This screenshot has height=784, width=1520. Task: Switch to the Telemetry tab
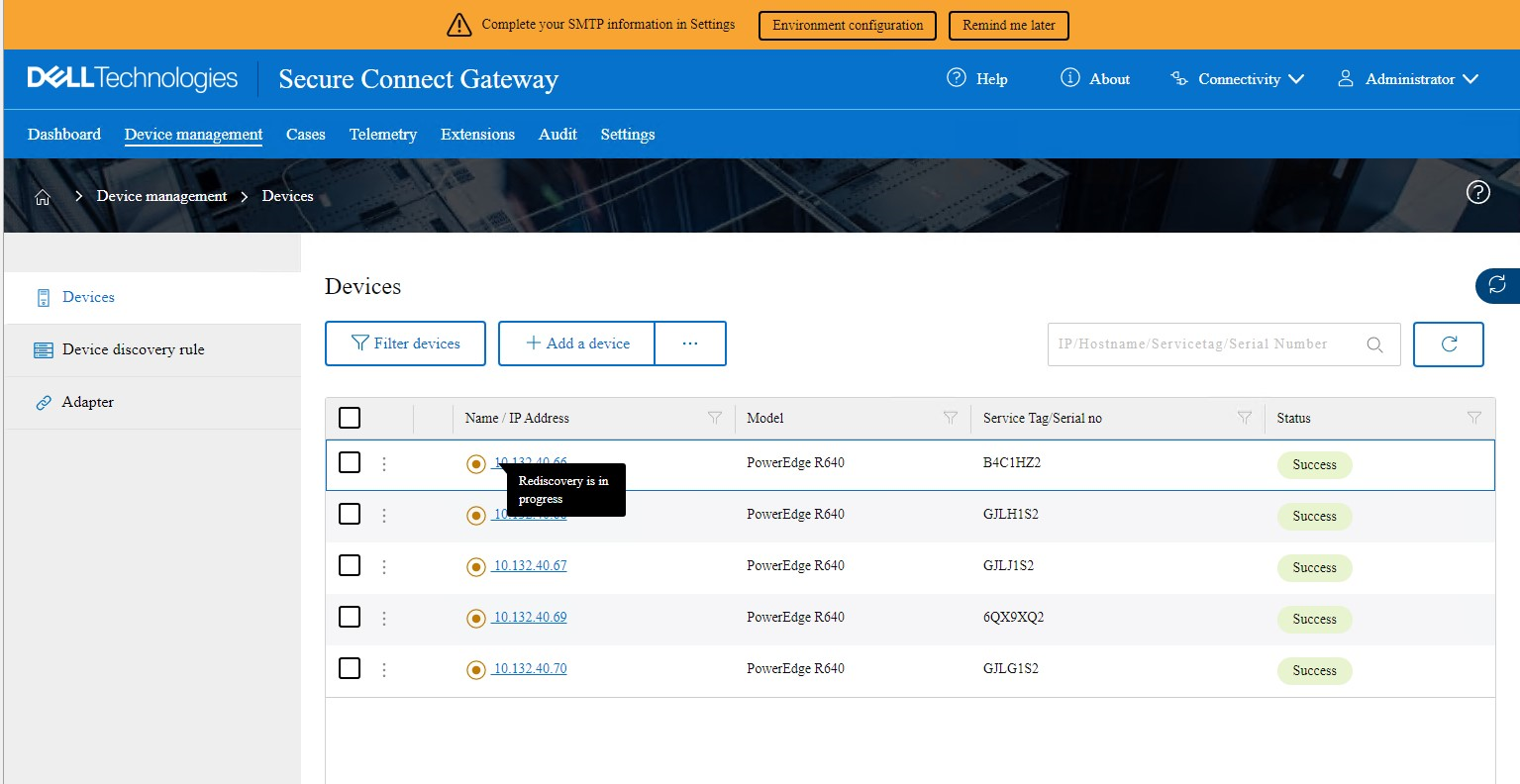(383, 135)
